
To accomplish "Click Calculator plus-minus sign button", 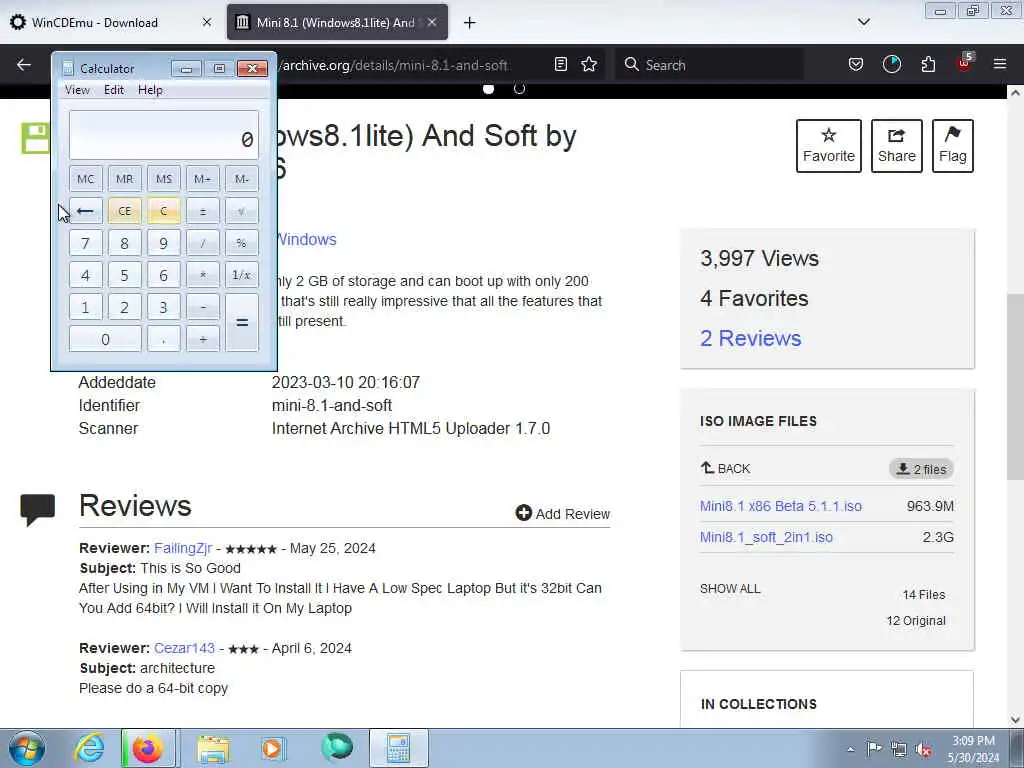I will 202,211.
